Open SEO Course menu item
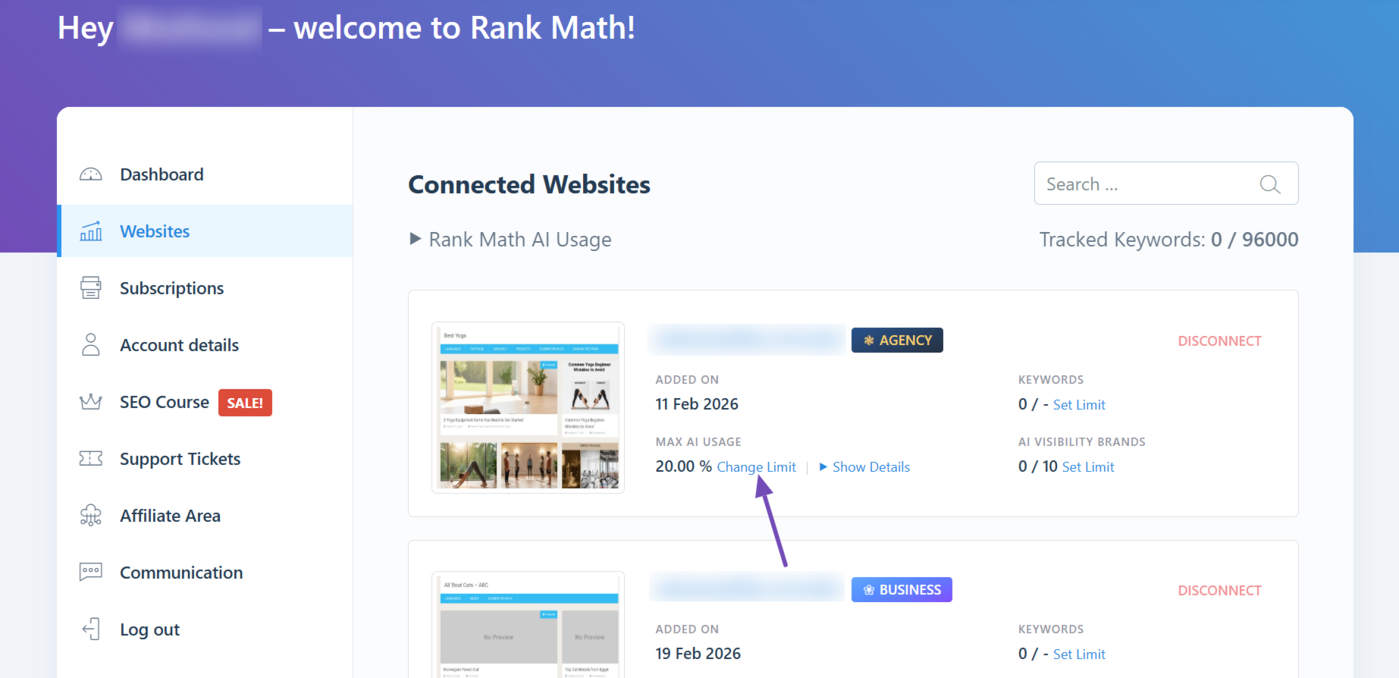Image resolution: width=1399 pixels, height=678 pixels. coord(205,402)
